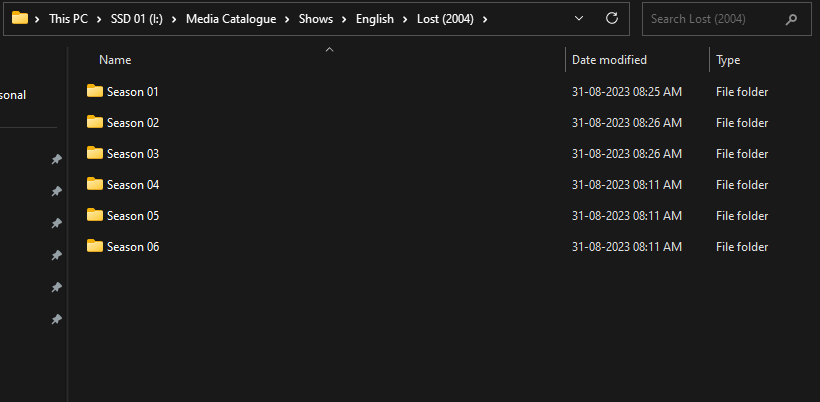
Task: Jump to SSD 01 (I:) breadcrumb
Action: pos(140,19)
